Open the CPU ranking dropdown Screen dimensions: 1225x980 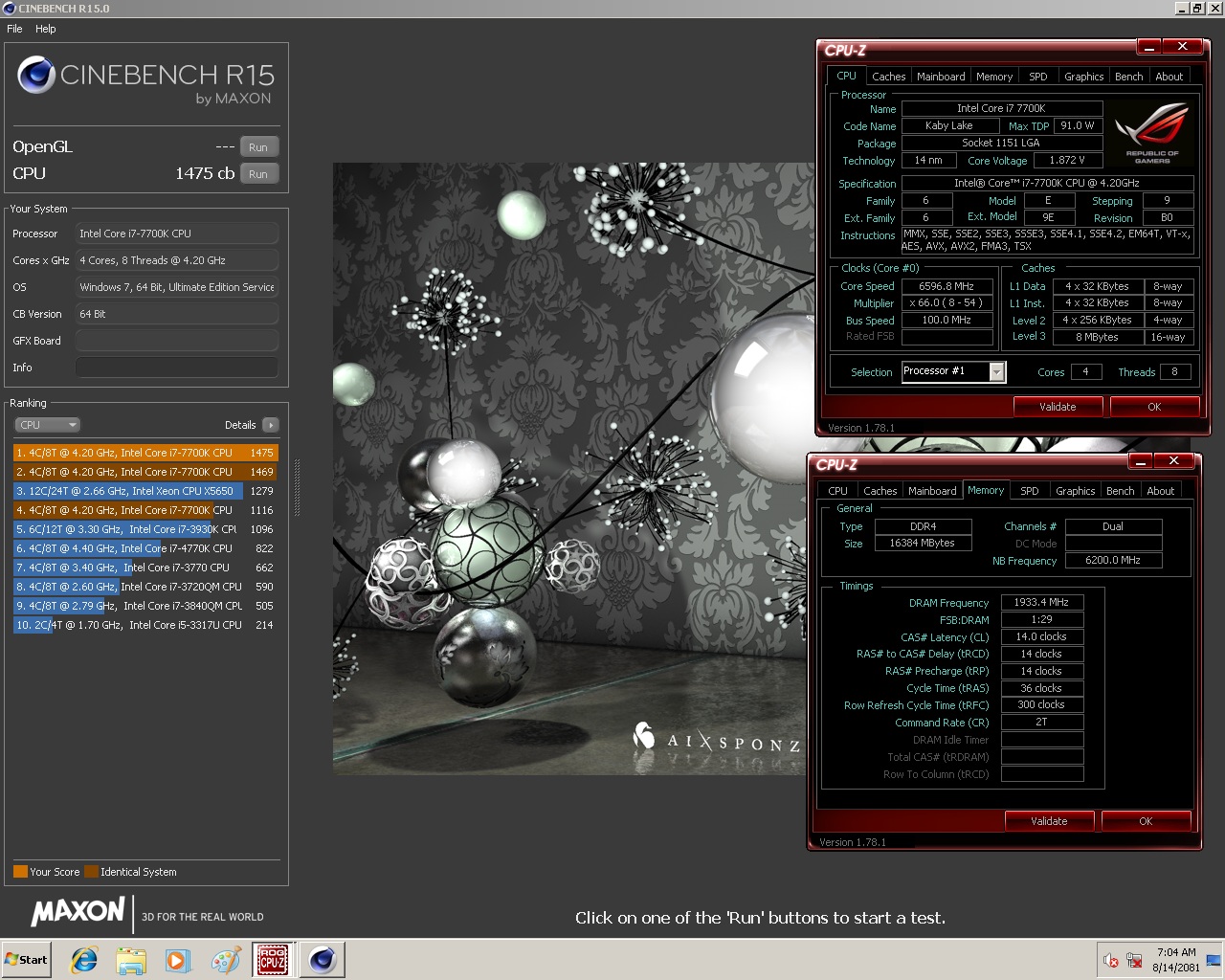click(x=47, y=425)
